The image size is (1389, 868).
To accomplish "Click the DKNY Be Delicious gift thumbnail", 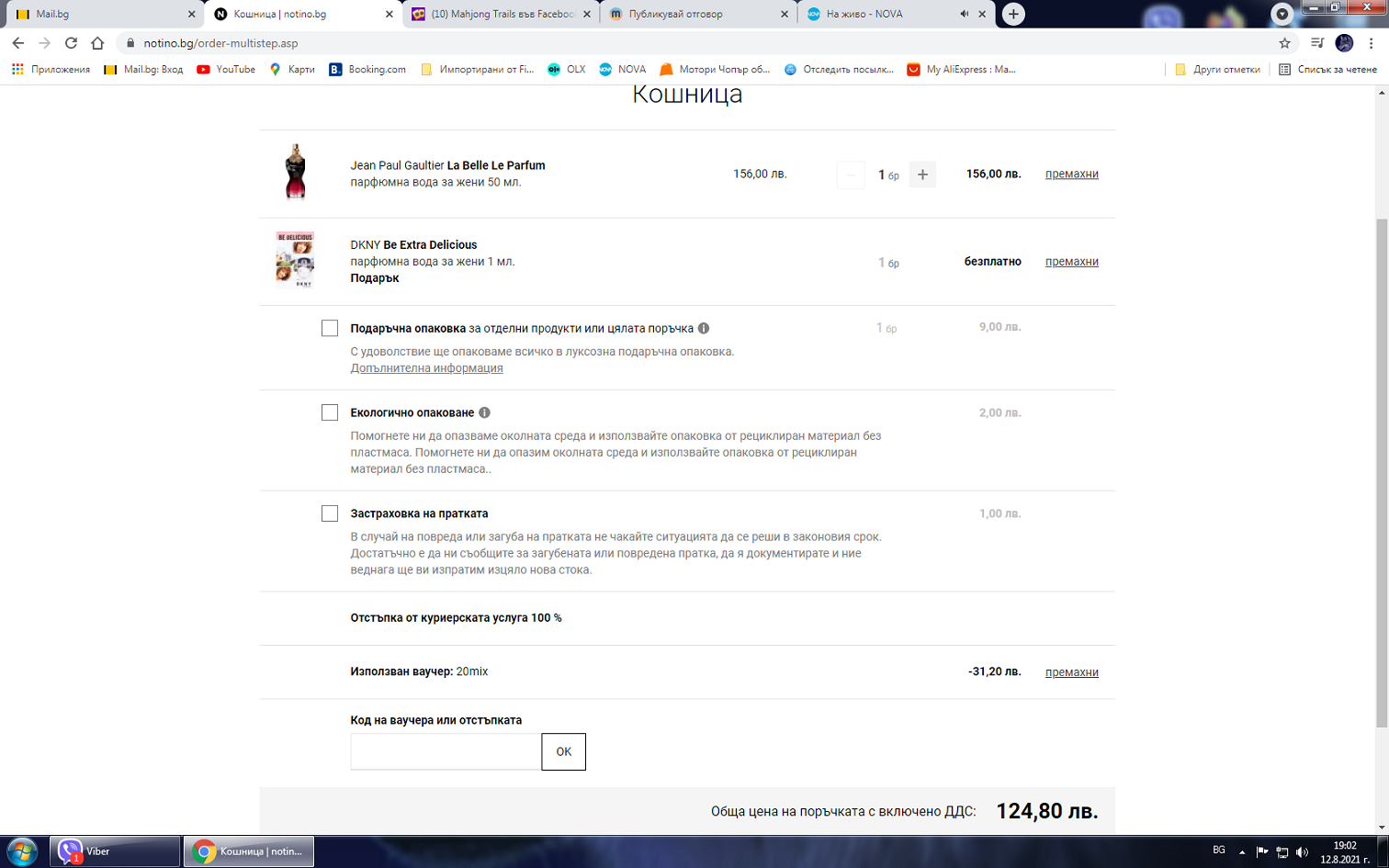I will (x=295, y=260).
